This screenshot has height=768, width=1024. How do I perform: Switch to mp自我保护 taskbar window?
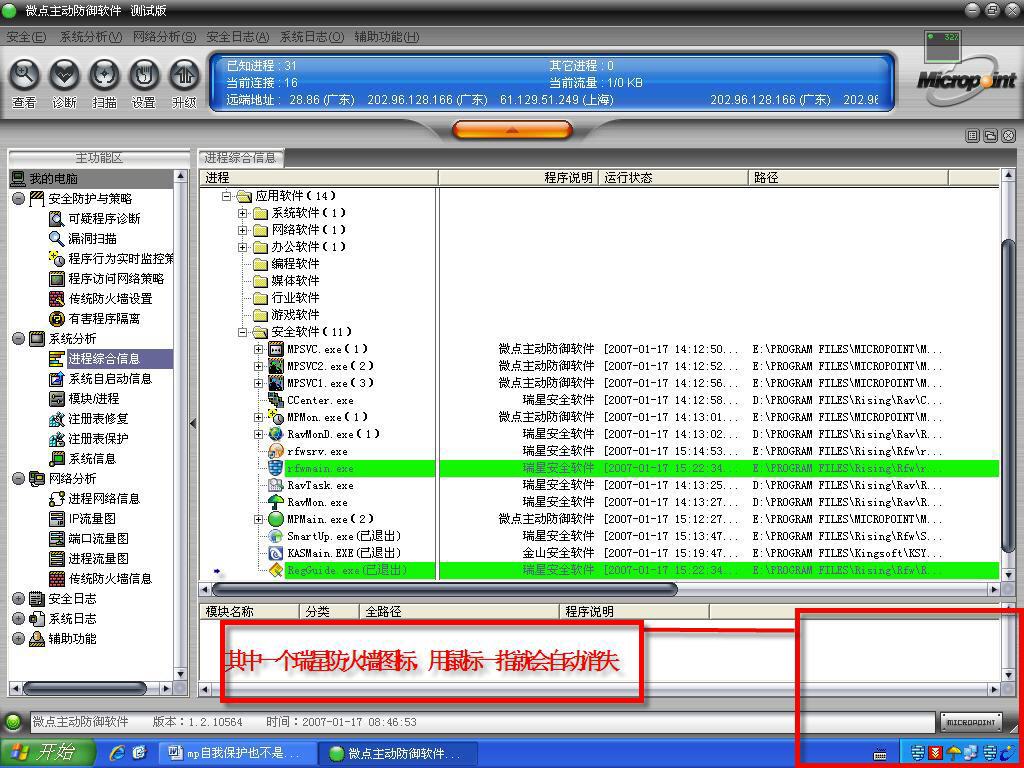(x=238, y=754)
